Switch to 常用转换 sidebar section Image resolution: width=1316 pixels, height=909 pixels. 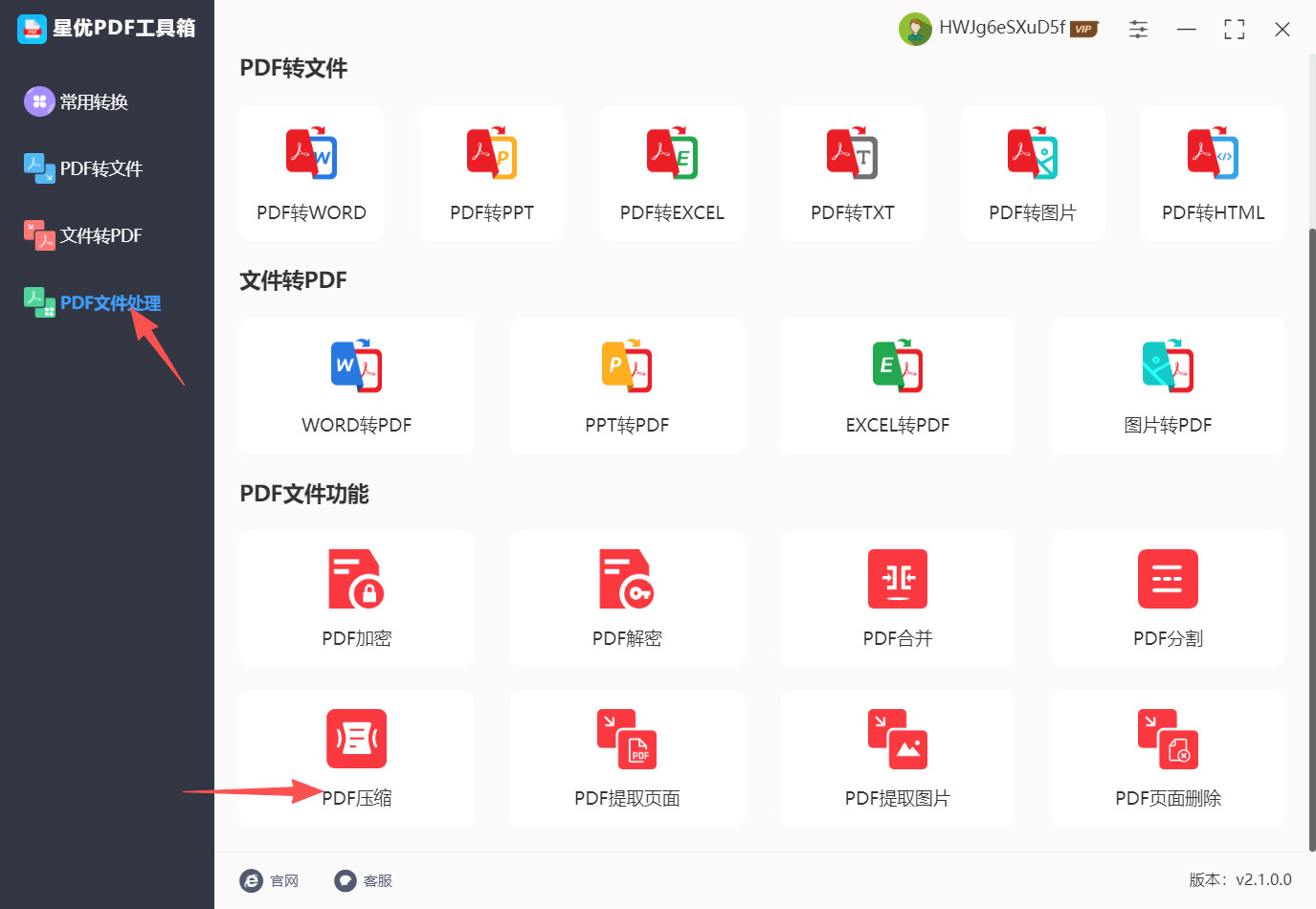coord(77,101)
